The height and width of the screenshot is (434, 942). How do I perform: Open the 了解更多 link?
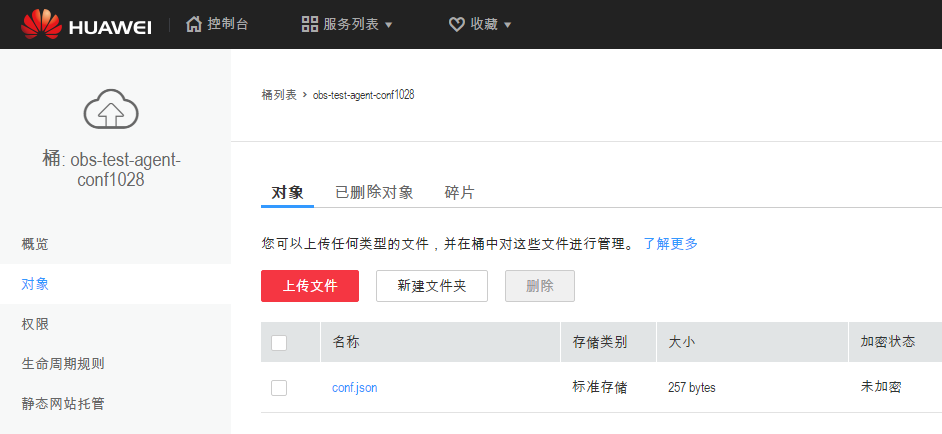(670, 243)
